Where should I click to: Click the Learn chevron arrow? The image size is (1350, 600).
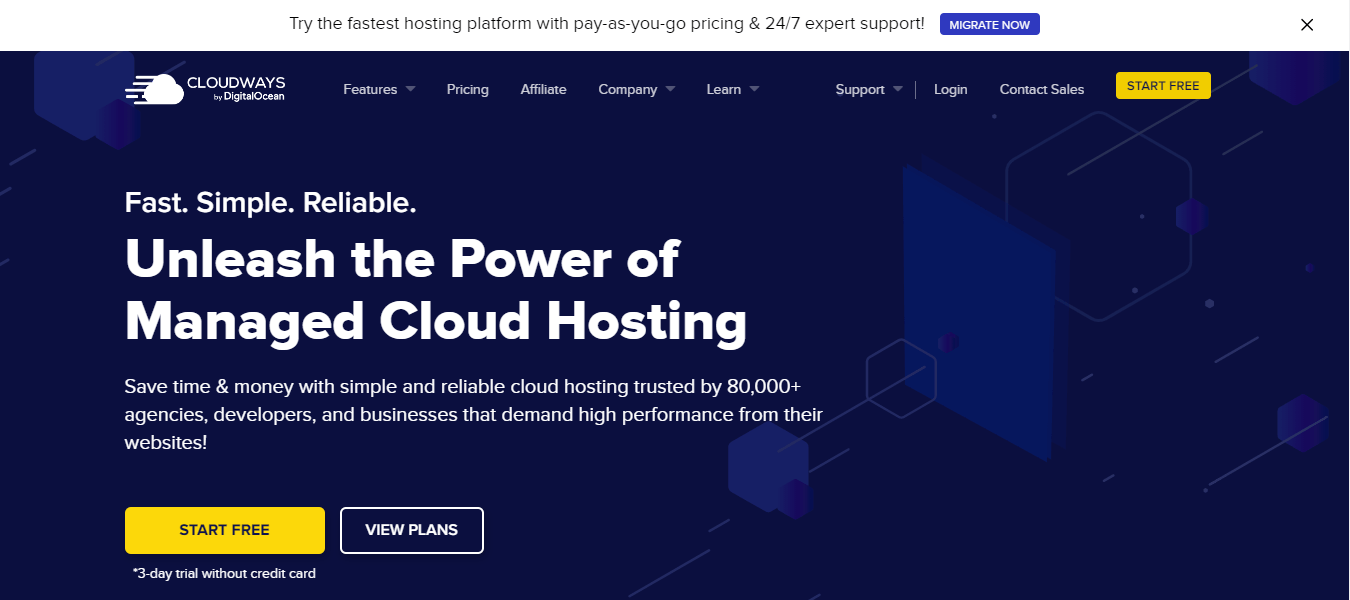pos(753,89)
